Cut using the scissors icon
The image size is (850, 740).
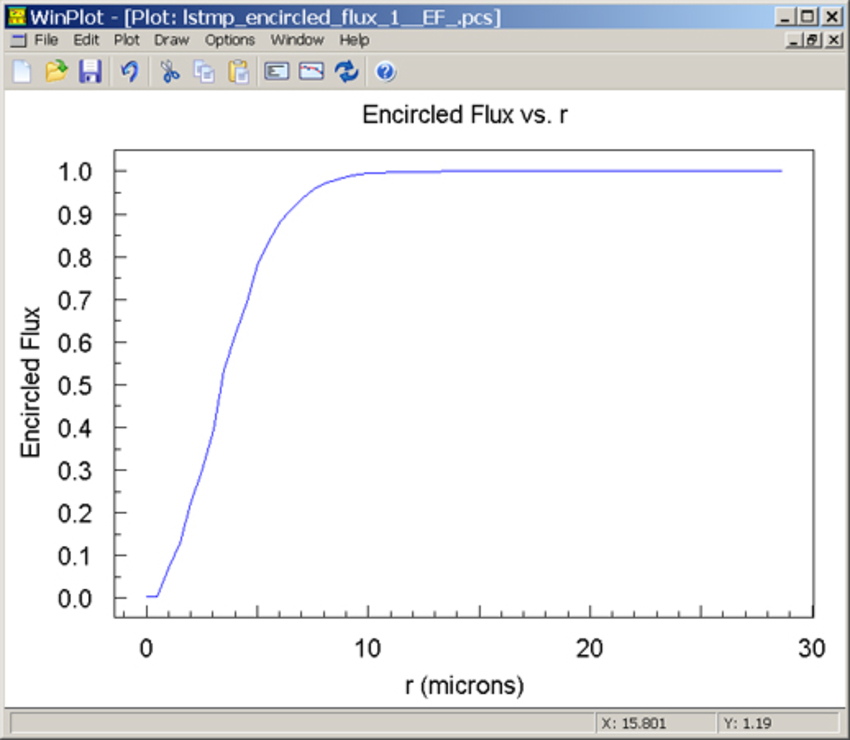pyautogui.click(x=170, y=71)
